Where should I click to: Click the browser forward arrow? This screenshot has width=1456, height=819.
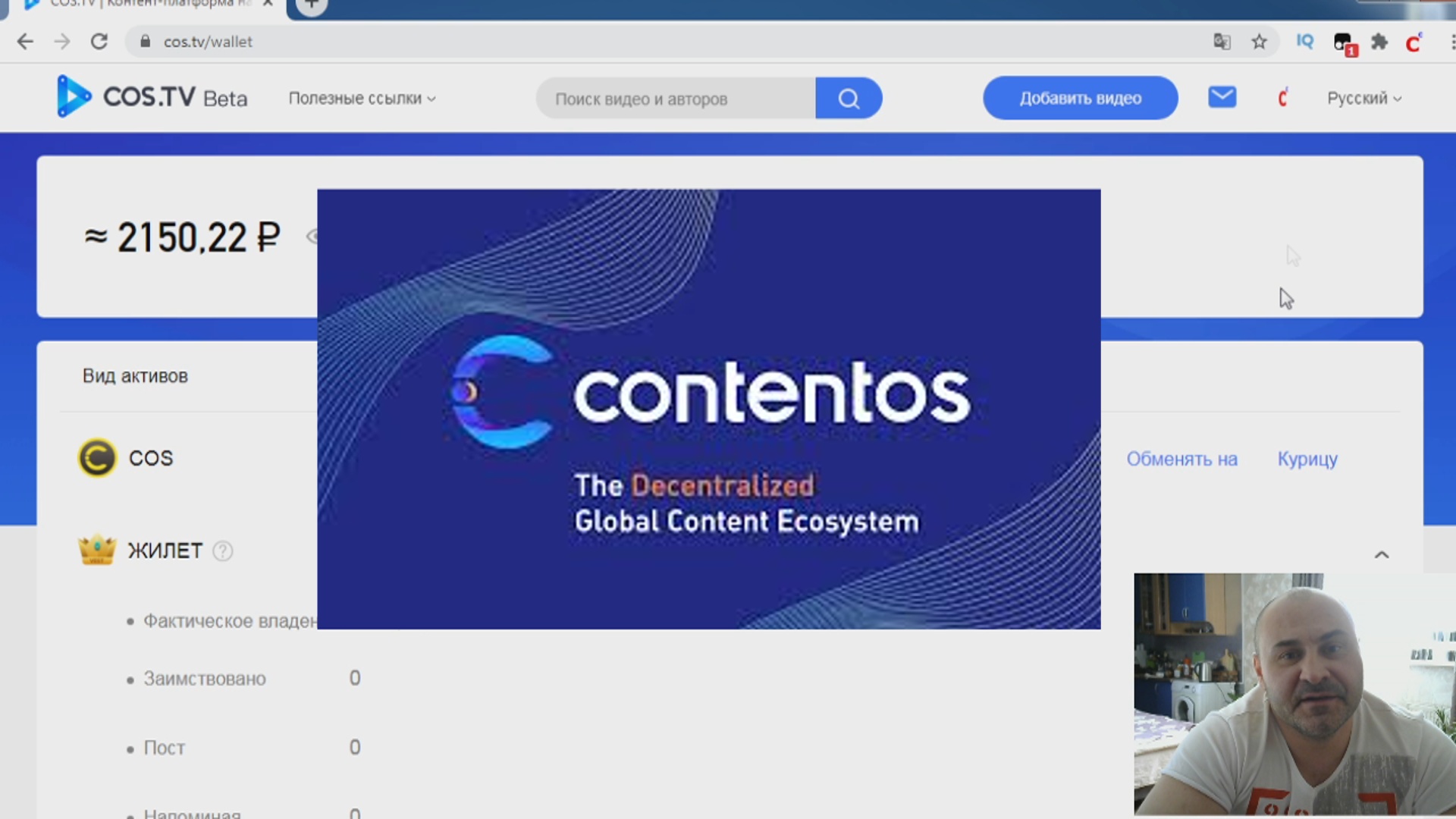pyautogui.click(x=62, y=42)
